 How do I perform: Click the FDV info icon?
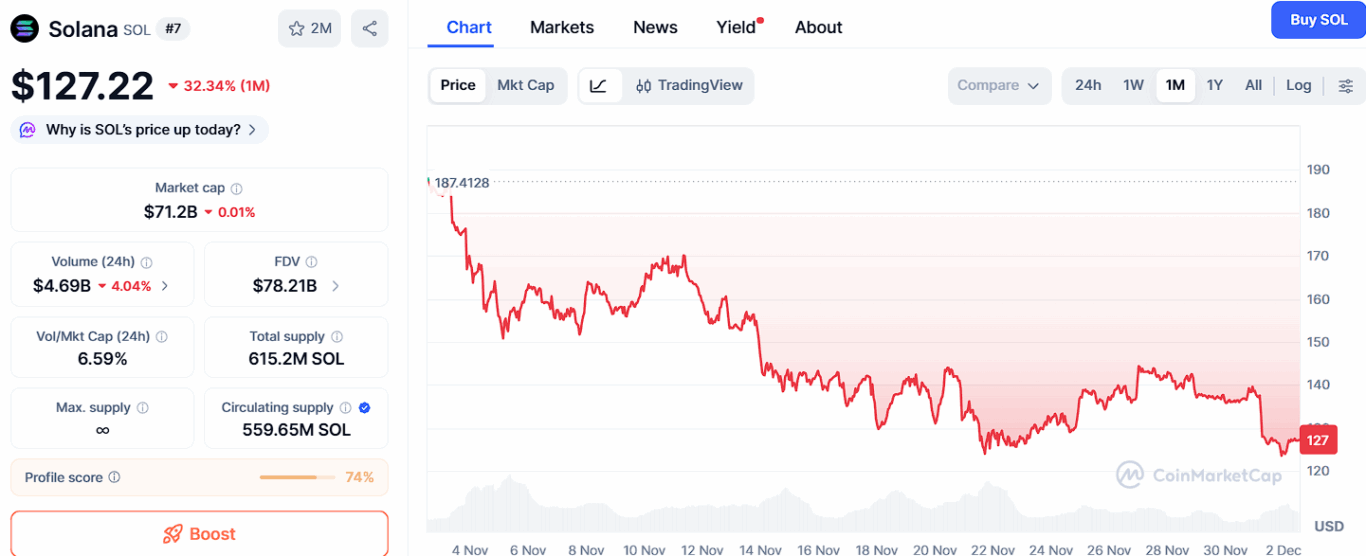311,262
